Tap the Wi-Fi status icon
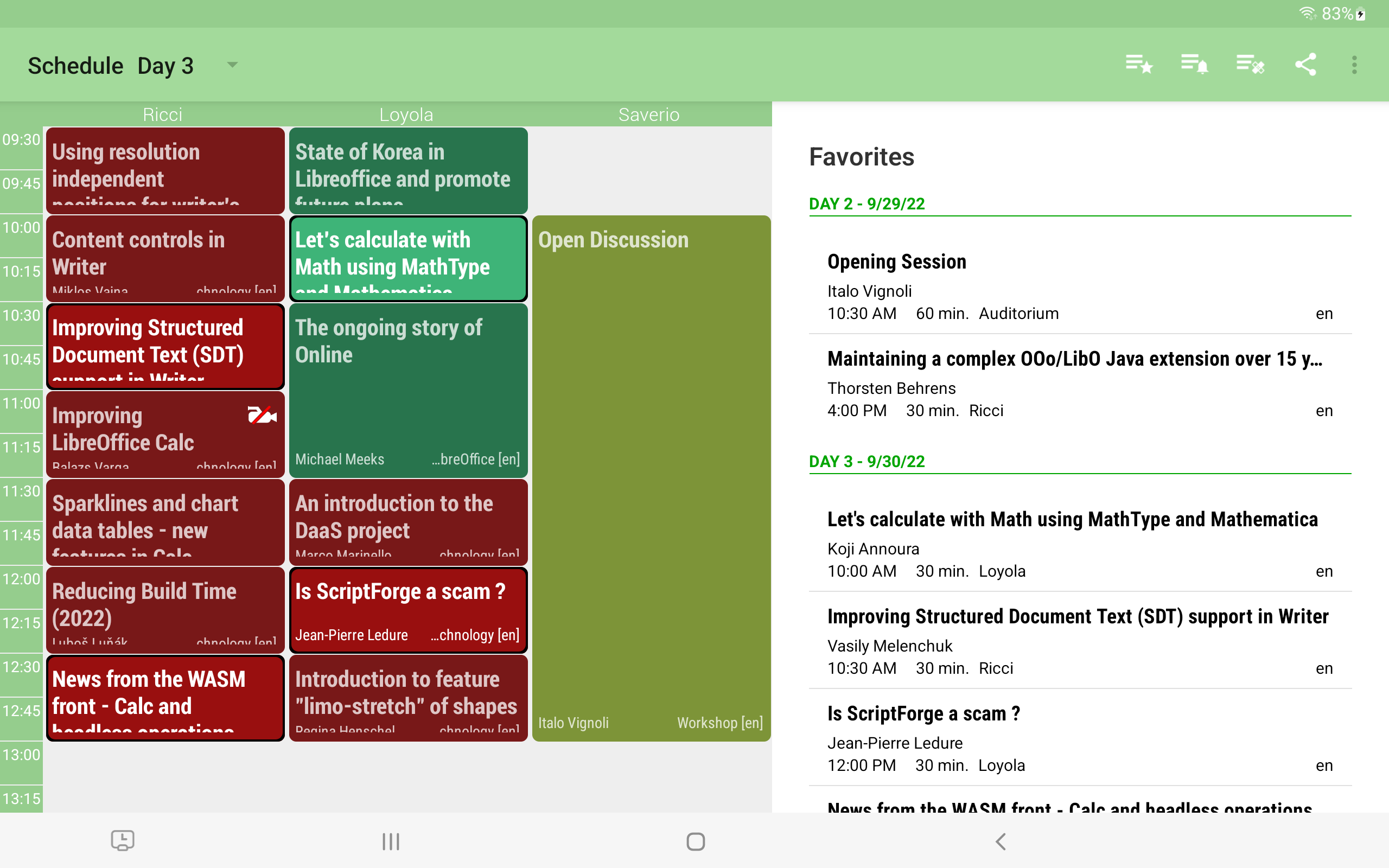Screen dimensions: 1389x868 [x=1308, y=13]
